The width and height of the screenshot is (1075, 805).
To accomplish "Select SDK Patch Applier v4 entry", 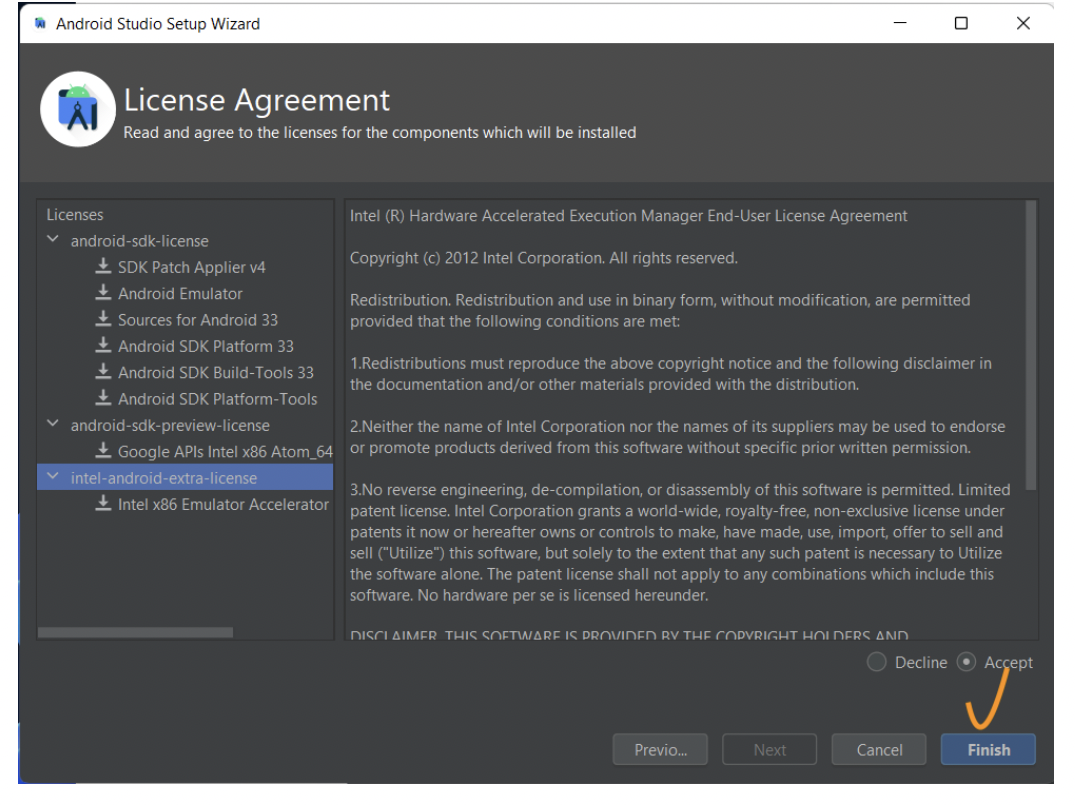I will (x=191, y=267).
